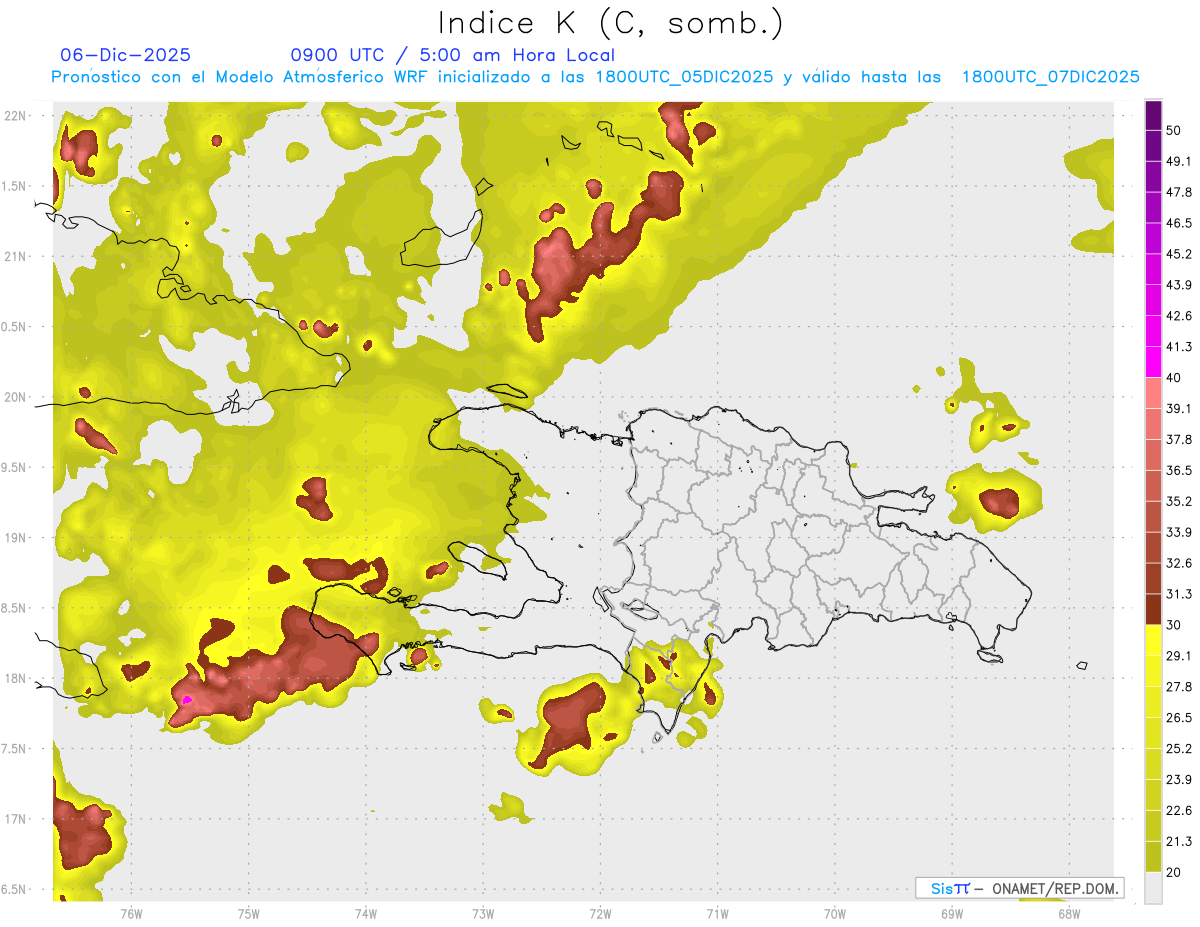The height and width of the screenshot is (927, 1200).
Task: Click the "36.5" colorbar value
Action: pyautogui.click(x=1179, y=470)
